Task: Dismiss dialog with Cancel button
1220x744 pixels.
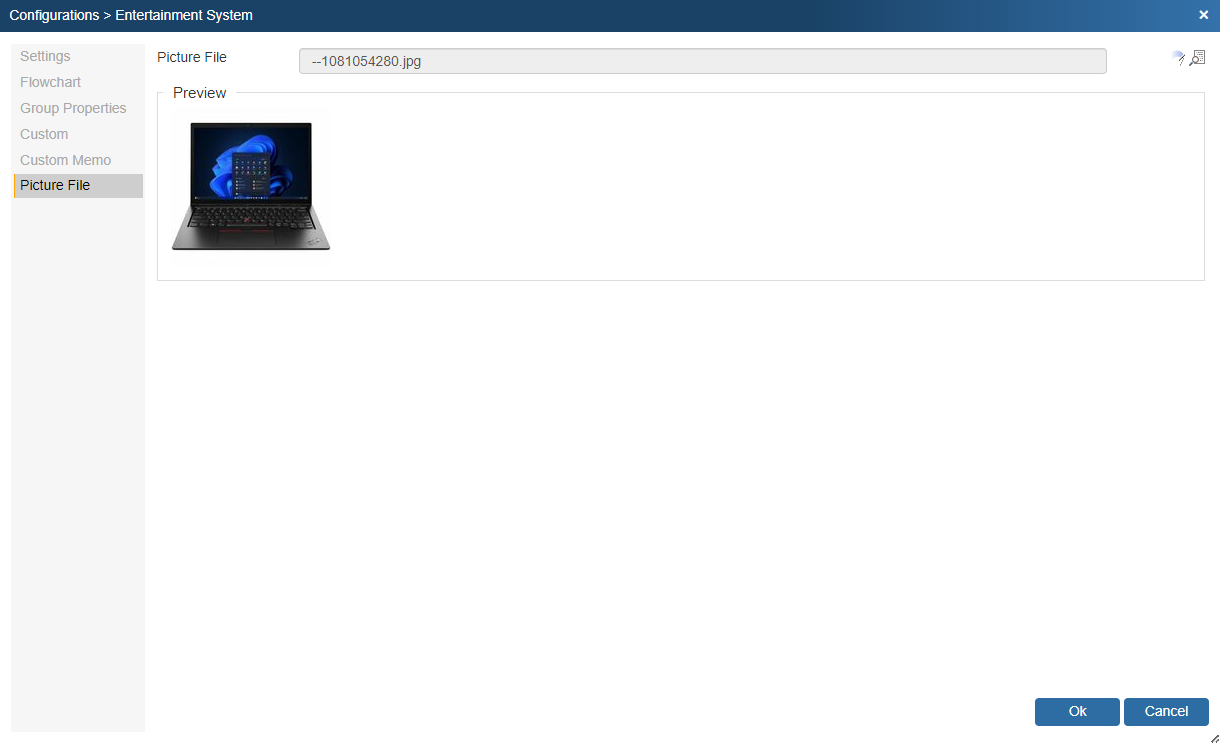Action: point(1166,712)
